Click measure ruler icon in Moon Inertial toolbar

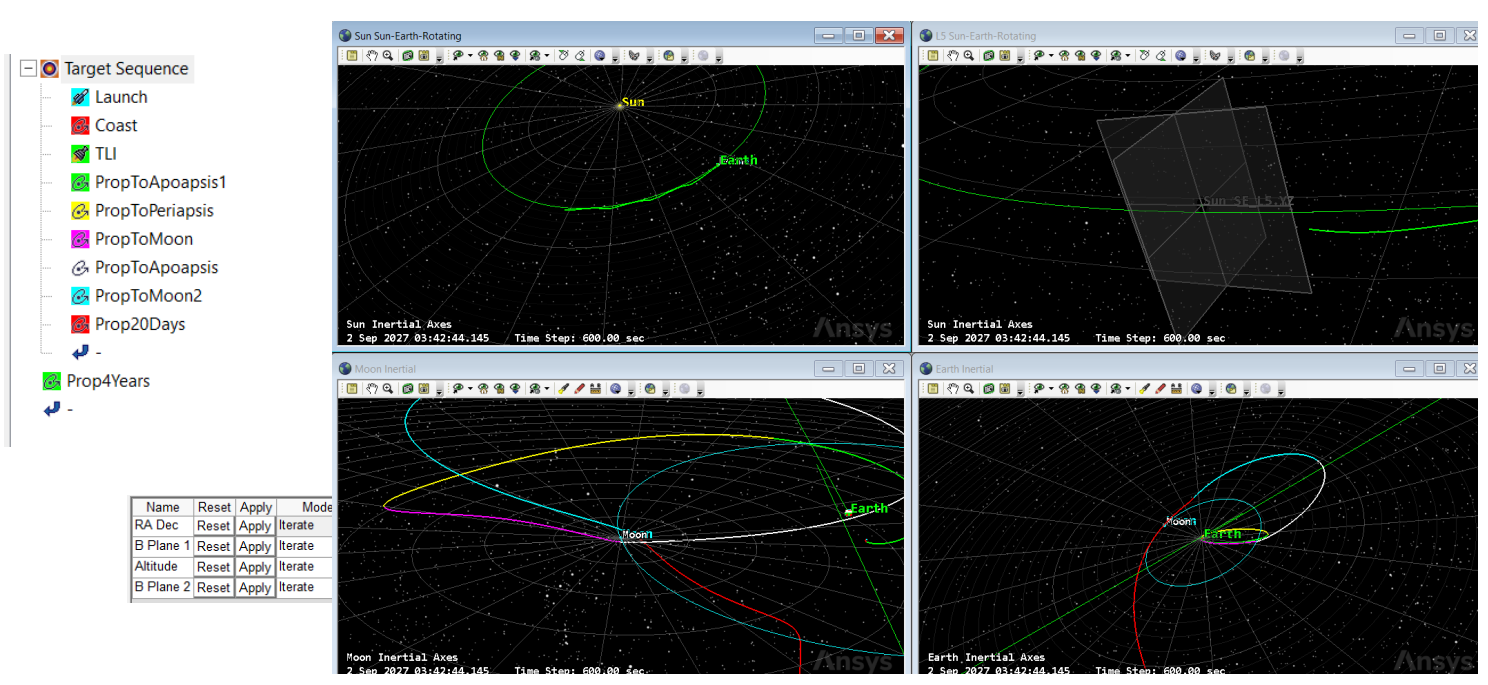595,389
